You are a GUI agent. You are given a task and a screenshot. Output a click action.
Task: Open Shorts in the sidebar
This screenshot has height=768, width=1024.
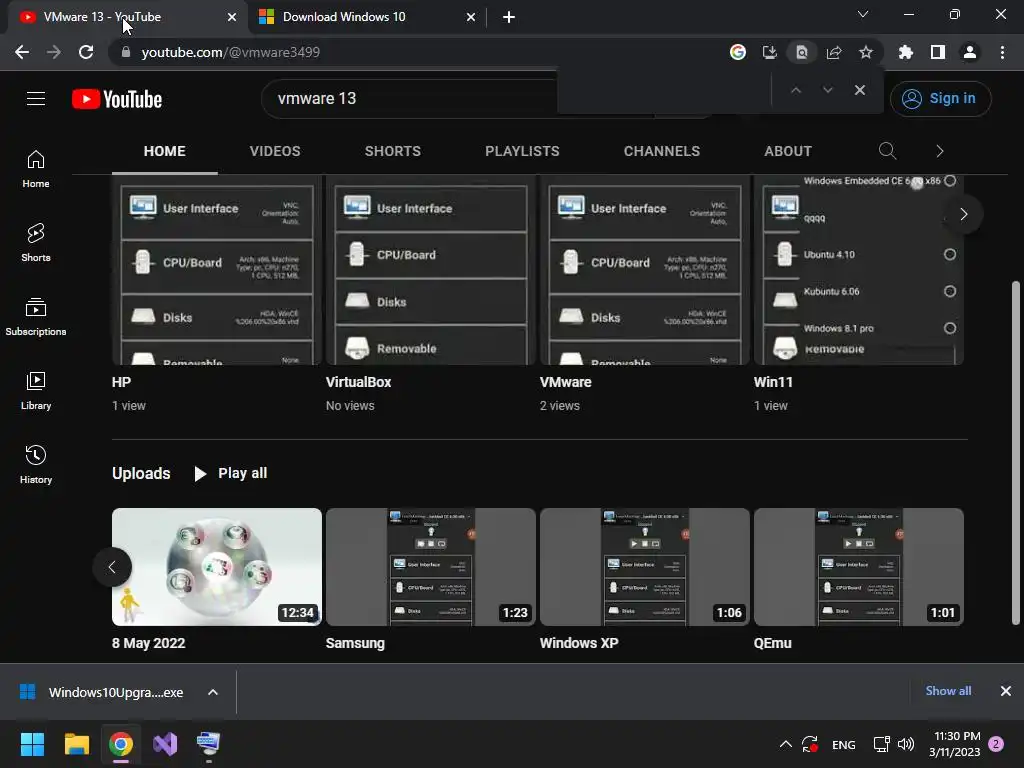click(36, 243)
